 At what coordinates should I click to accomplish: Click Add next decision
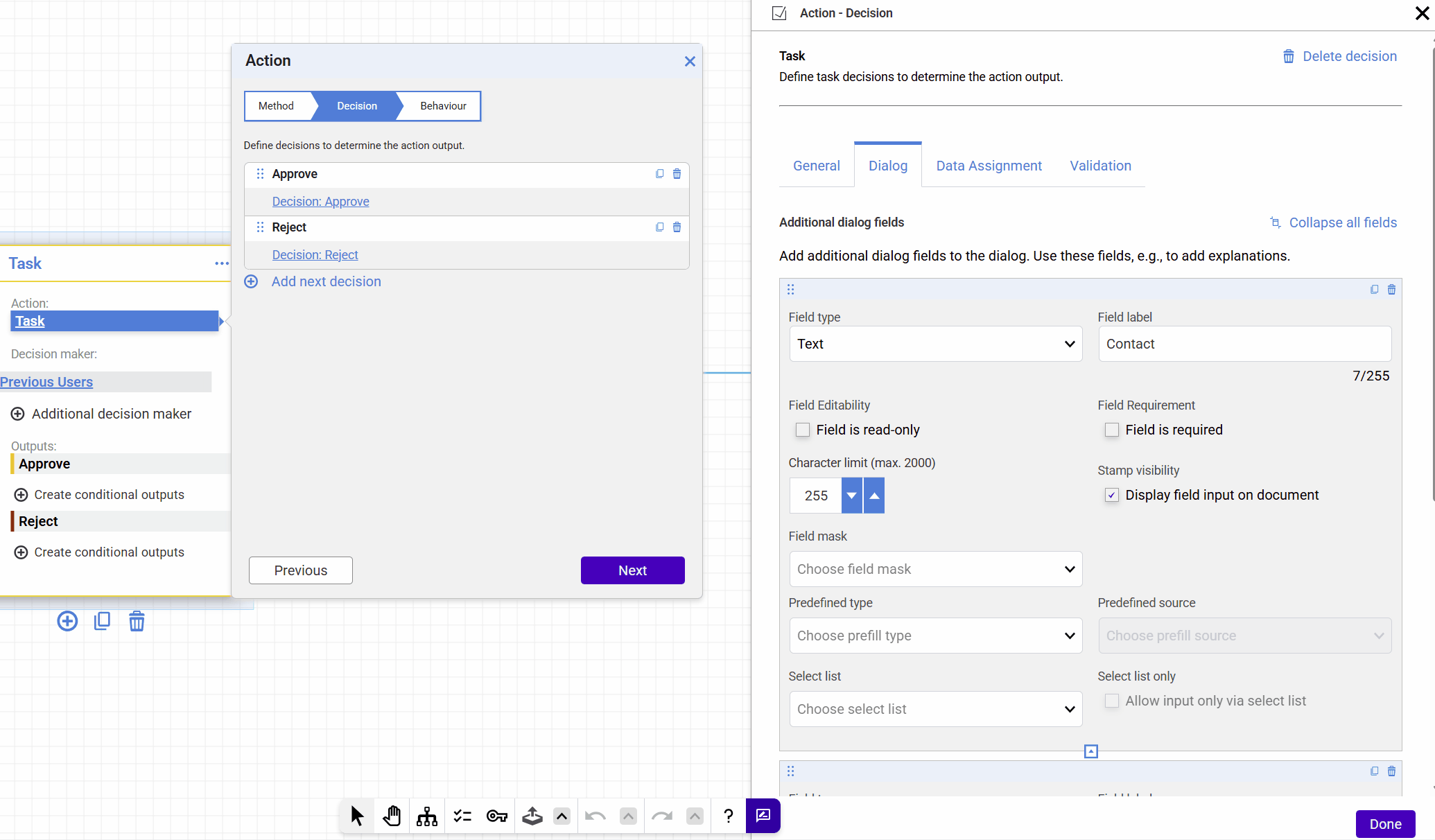point(313,281)
